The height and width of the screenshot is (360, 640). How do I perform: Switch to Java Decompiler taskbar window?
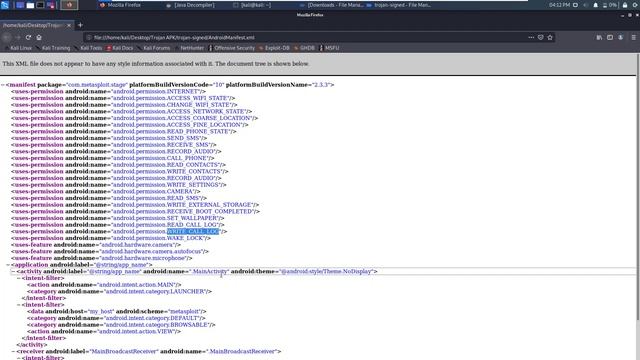tap(190, 5)
